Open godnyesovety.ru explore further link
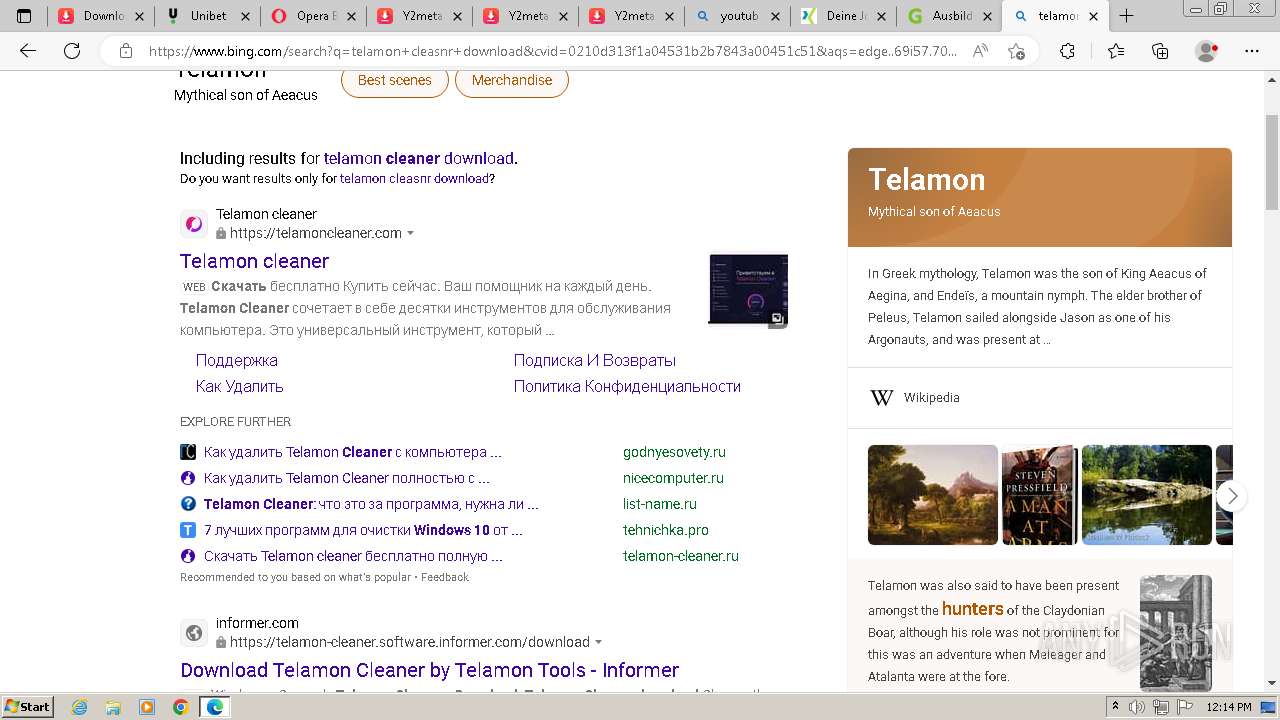This screenshot has height=720, width=1280. [353, 452]
